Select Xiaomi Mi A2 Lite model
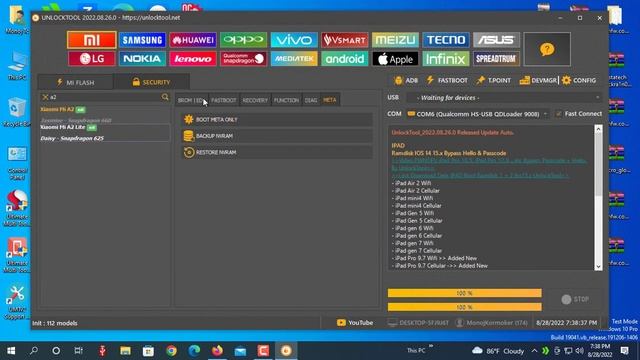The image size is (640, 360). click(x=105, y=133)
